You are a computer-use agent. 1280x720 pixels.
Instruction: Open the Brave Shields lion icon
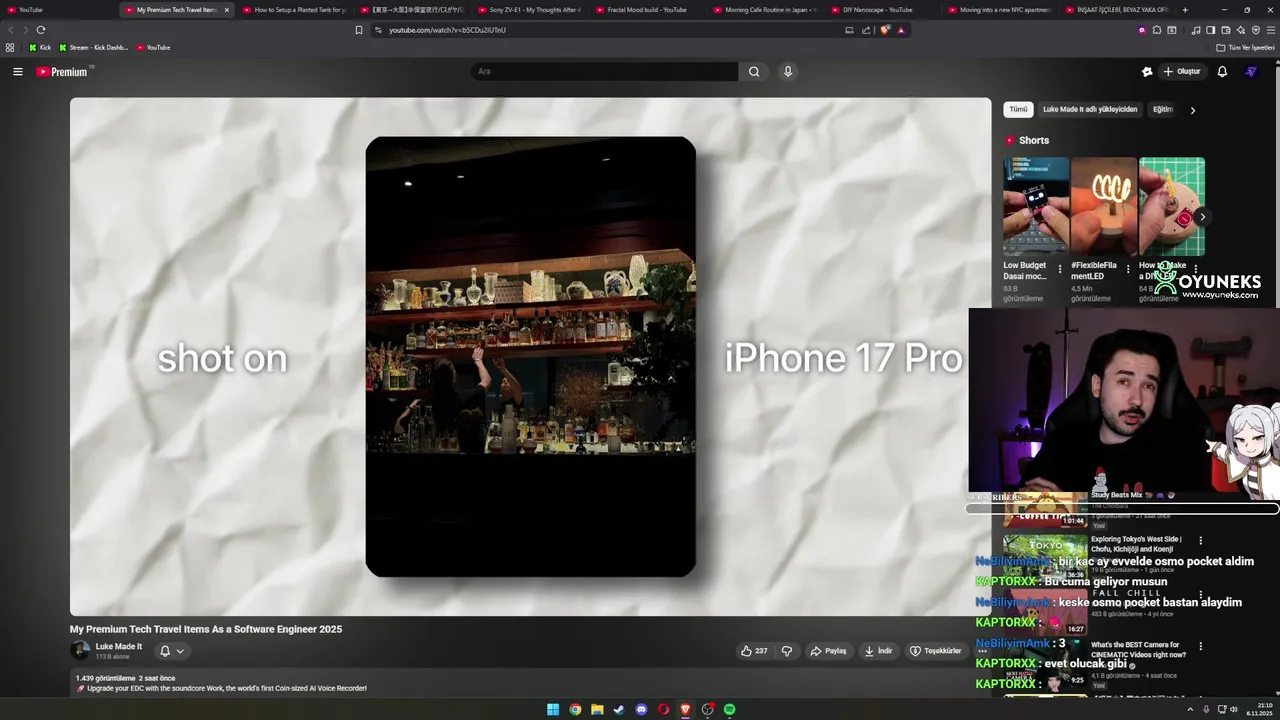tap(885, 30)
